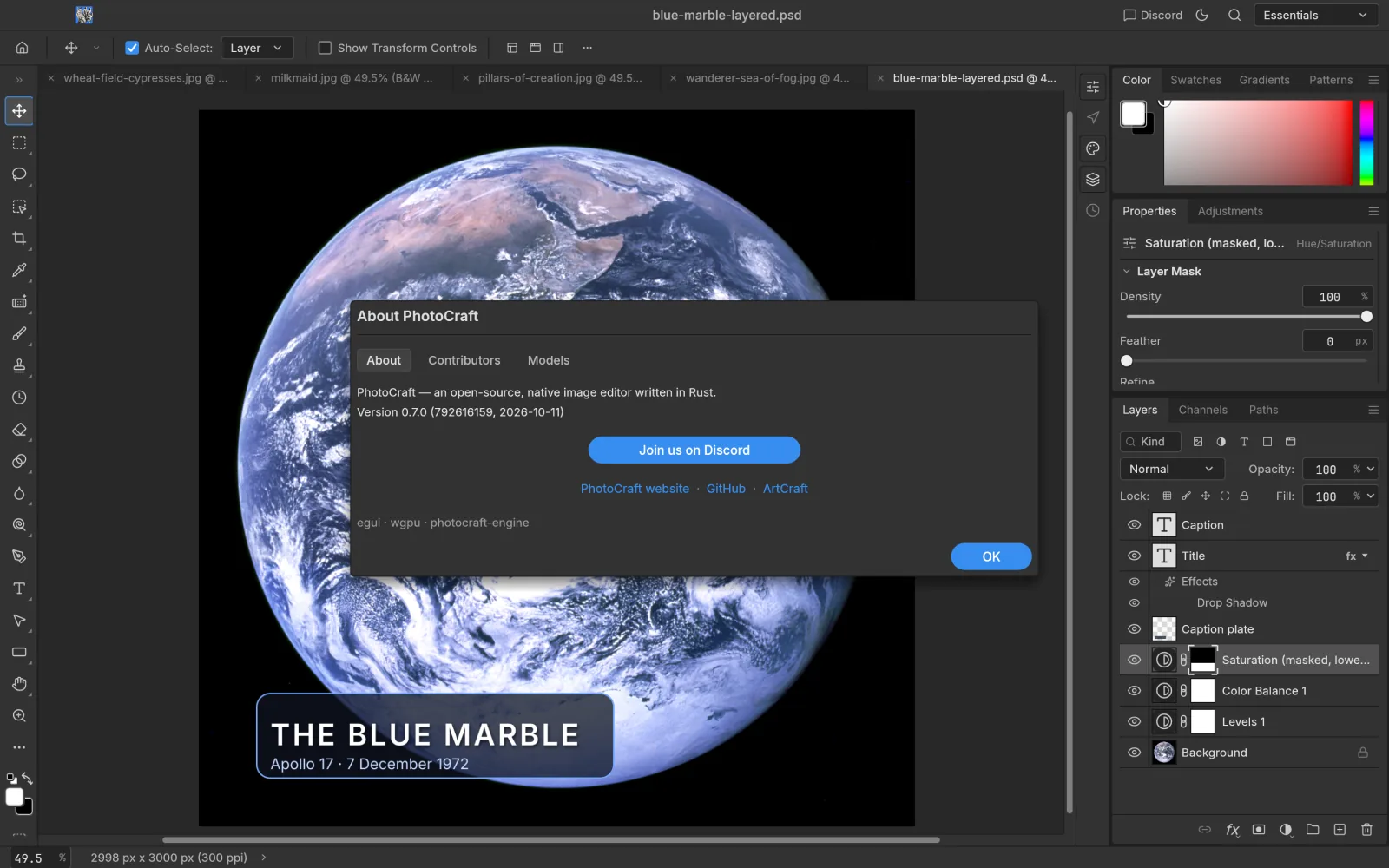The width and height of the screenshot is (1389, 868).
Task: Switch to the Adjustments tab
Action: point(1230,211)
